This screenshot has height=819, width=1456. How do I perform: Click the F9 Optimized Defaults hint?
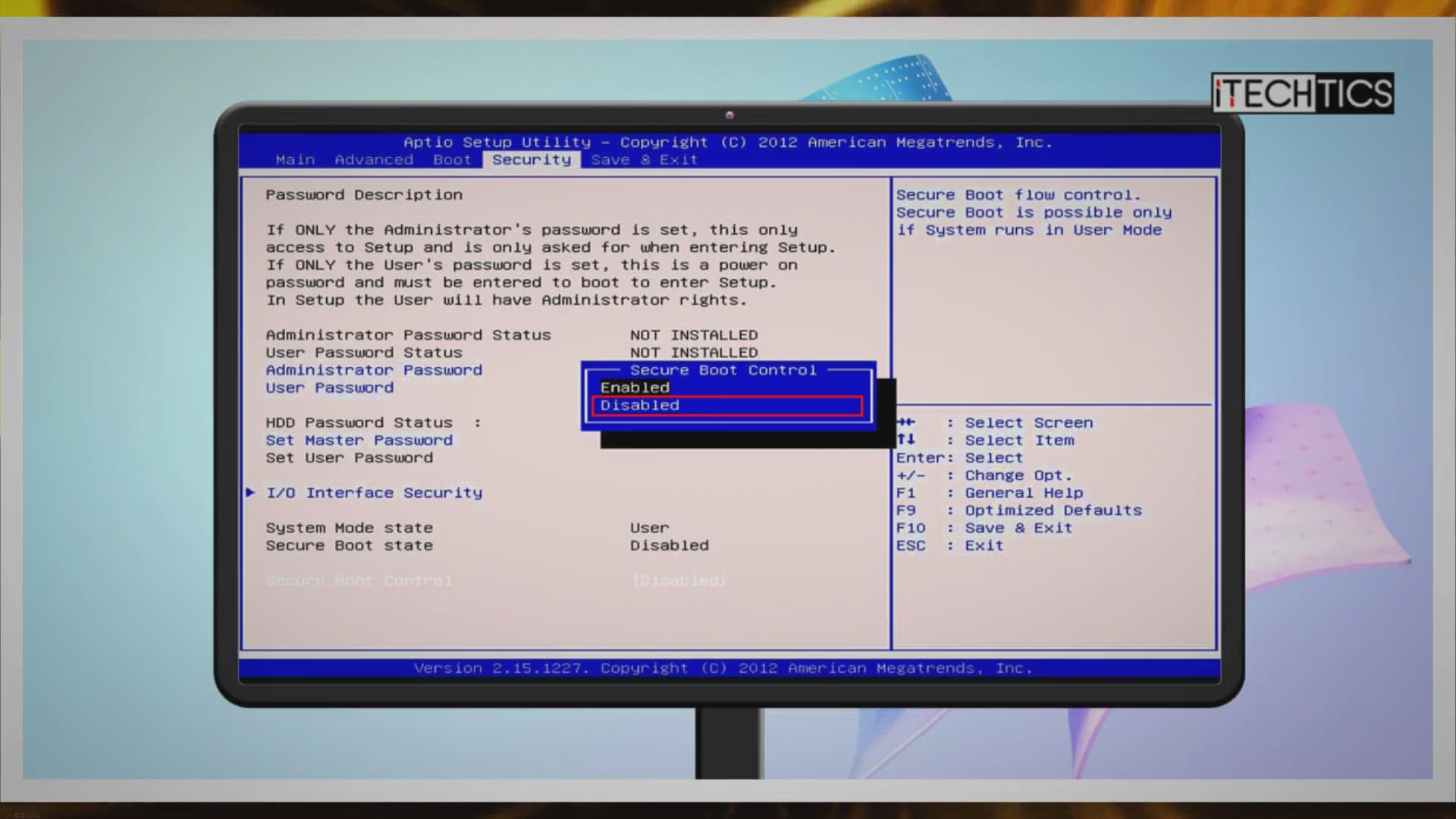1018,511
